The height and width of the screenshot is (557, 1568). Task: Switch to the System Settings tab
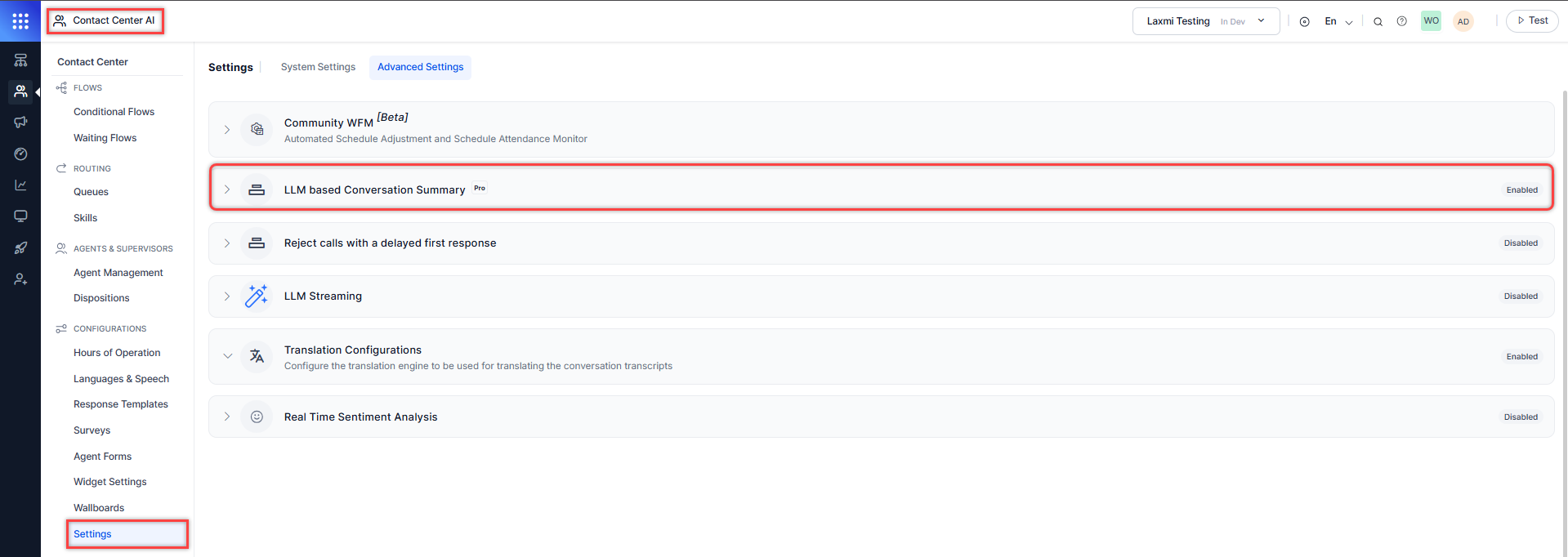pyautogui.click(x=318, y=67)
